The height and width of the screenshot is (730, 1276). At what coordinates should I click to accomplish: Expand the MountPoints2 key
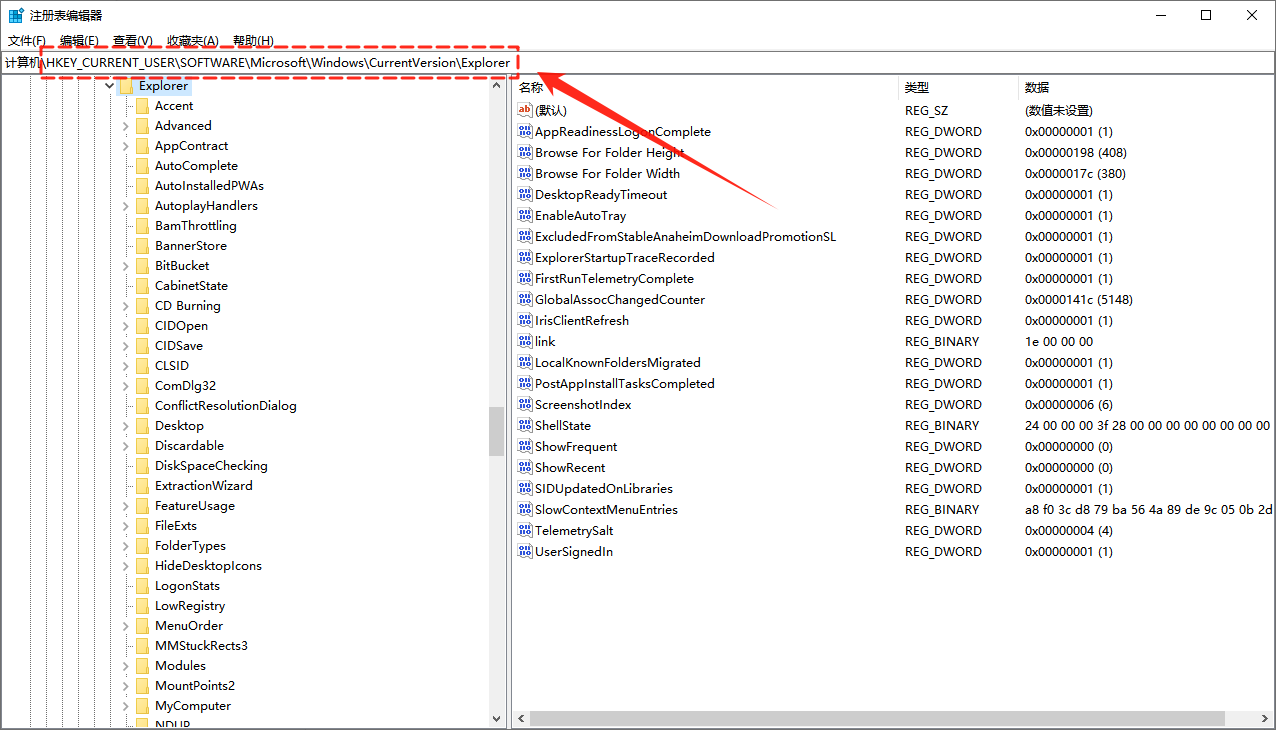[x=126, y=686]
